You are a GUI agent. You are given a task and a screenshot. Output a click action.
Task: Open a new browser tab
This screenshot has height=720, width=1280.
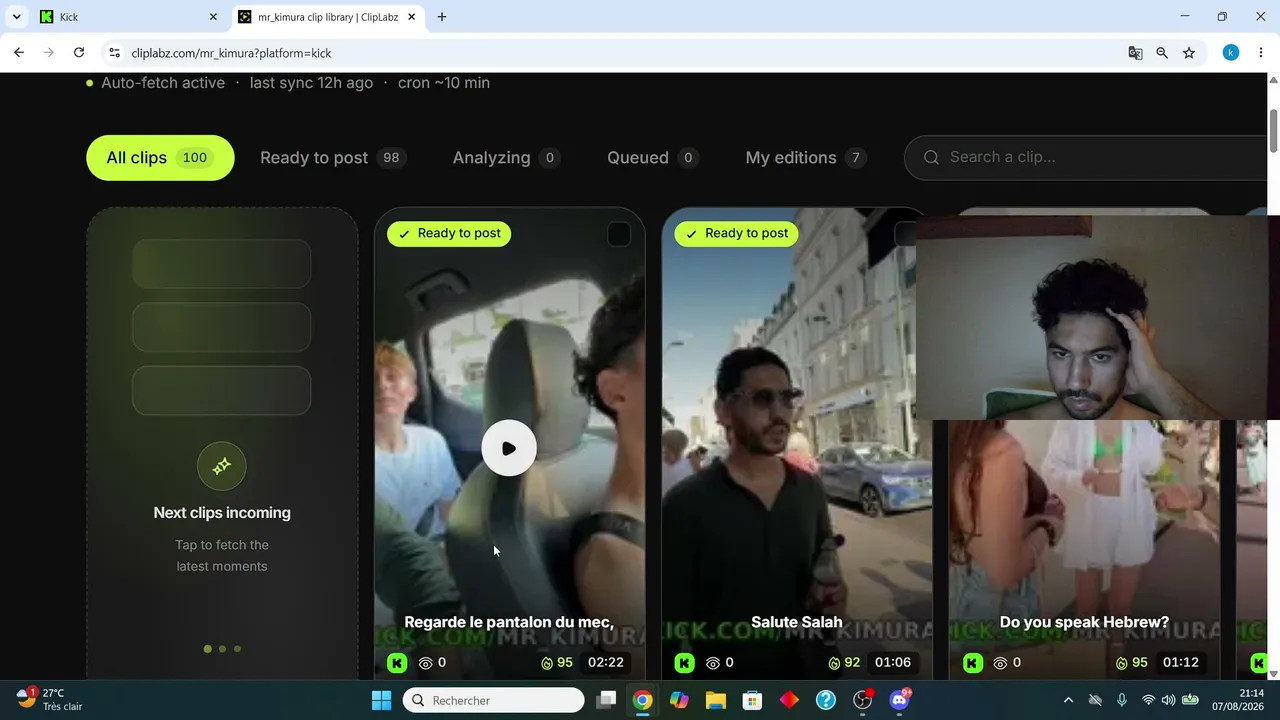(x=442, y=17)
